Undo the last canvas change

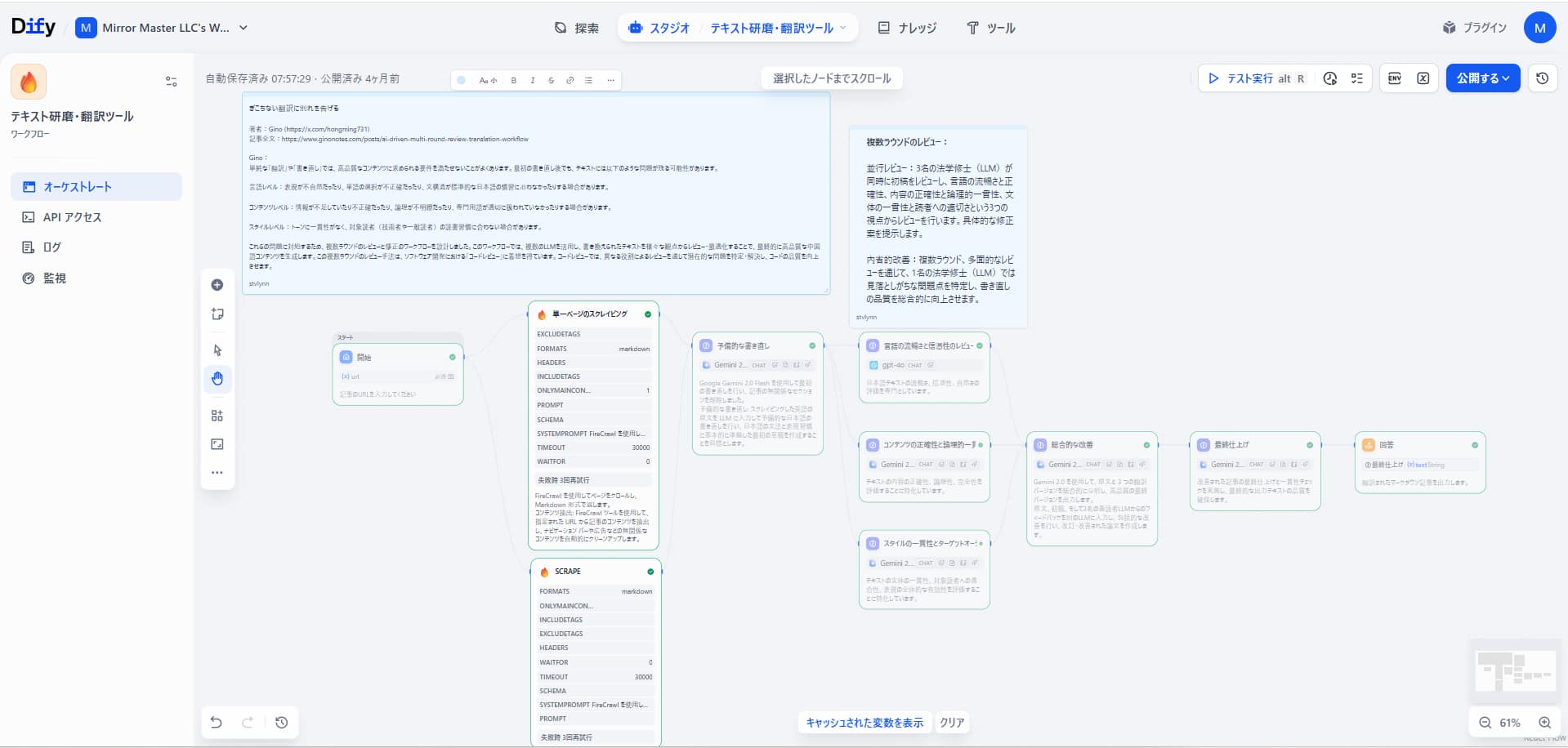coord(217,722)
